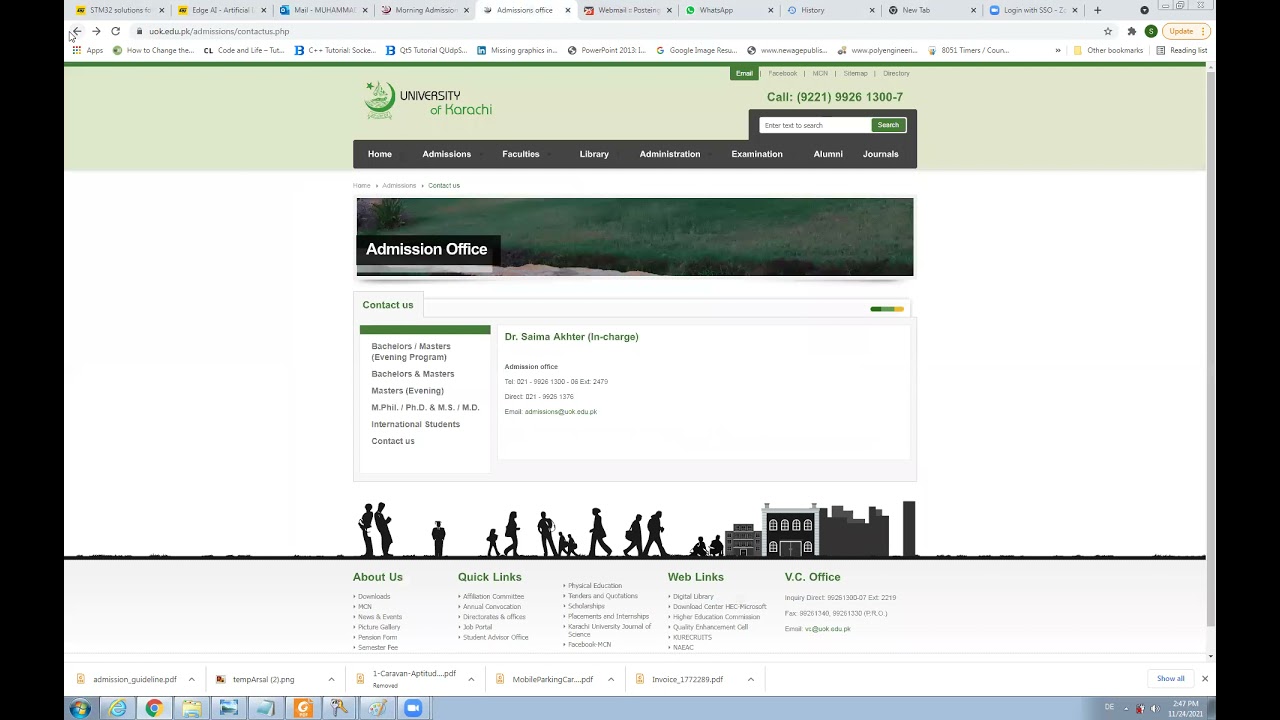The width and height of the screenshot is (1280, 720).
Task: Open the Sitemap link
Action: click(x=855, y=73)
